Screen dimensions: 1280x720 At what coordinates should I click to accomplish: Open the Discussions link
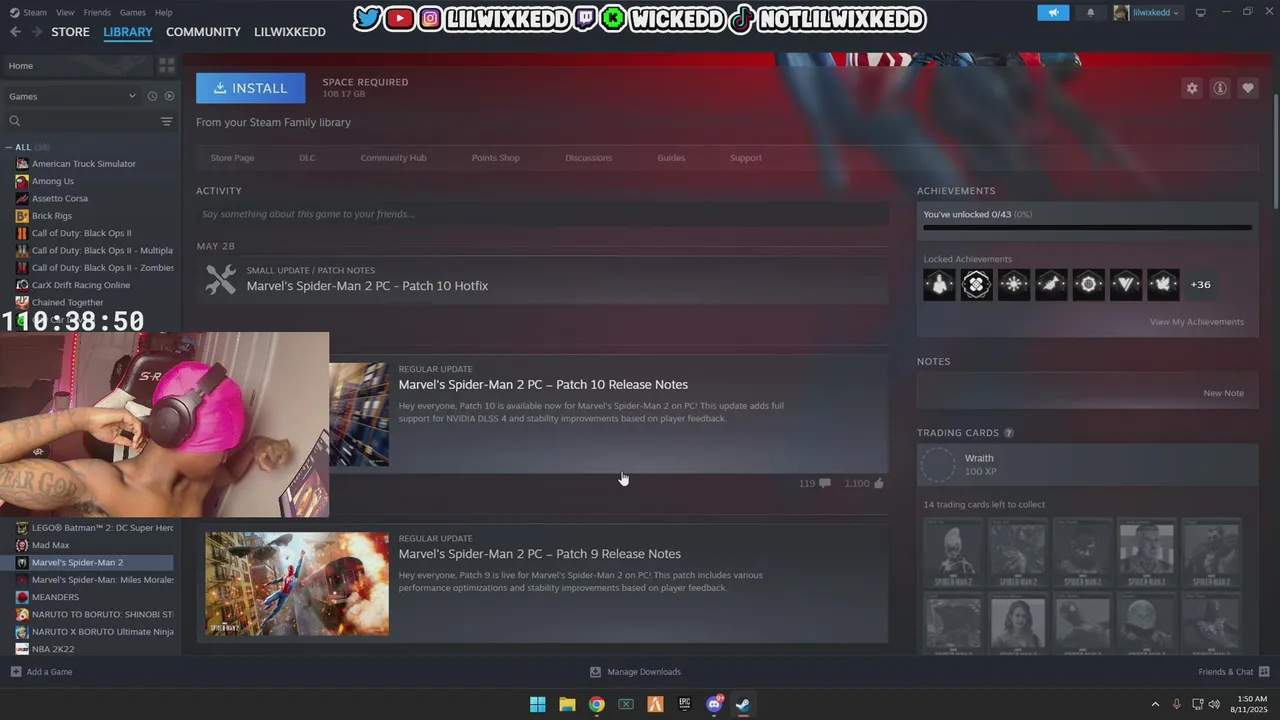click(x=588, y=158)
